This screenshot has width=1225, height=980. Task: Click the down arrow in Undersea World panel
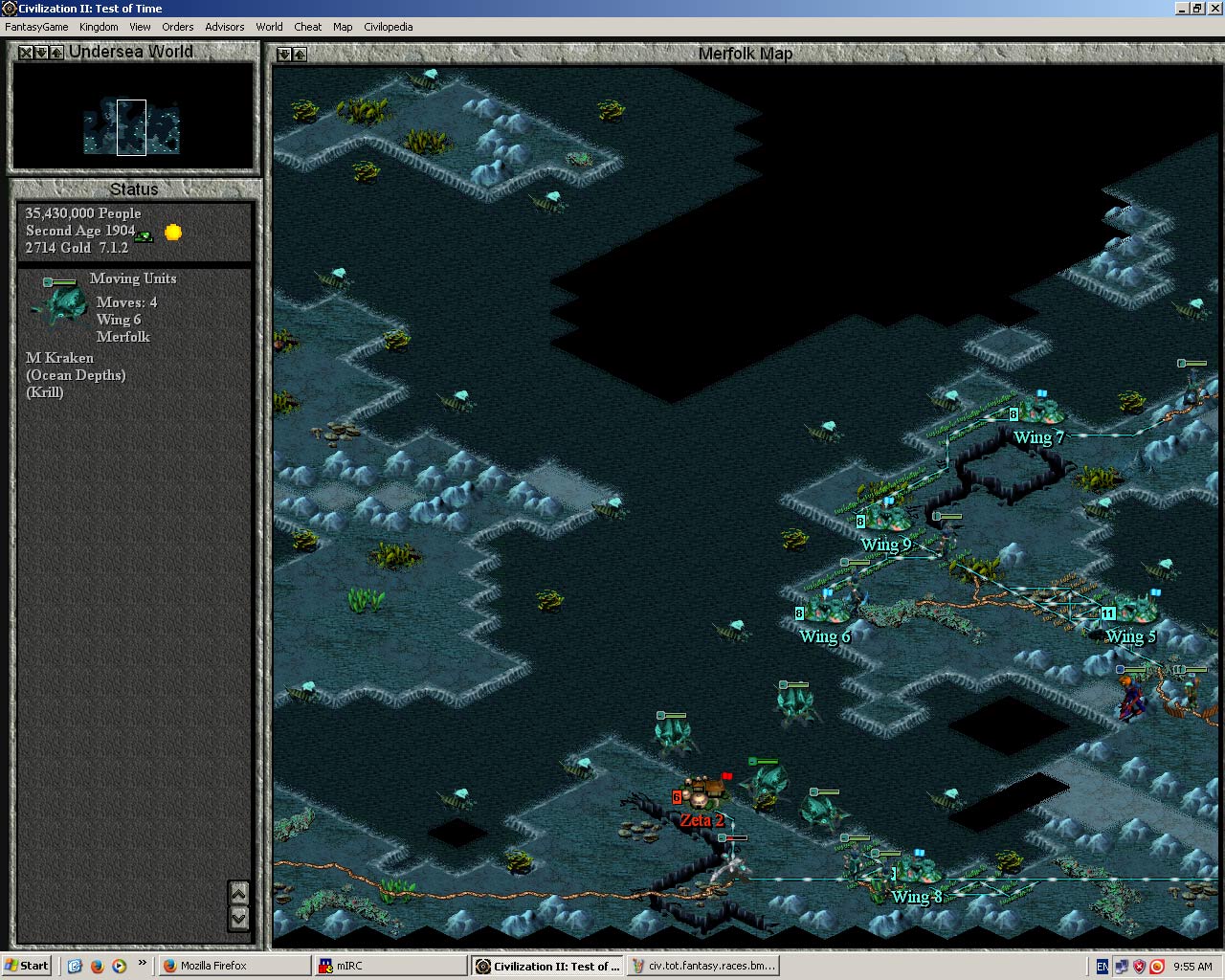(x=41, y=53)
